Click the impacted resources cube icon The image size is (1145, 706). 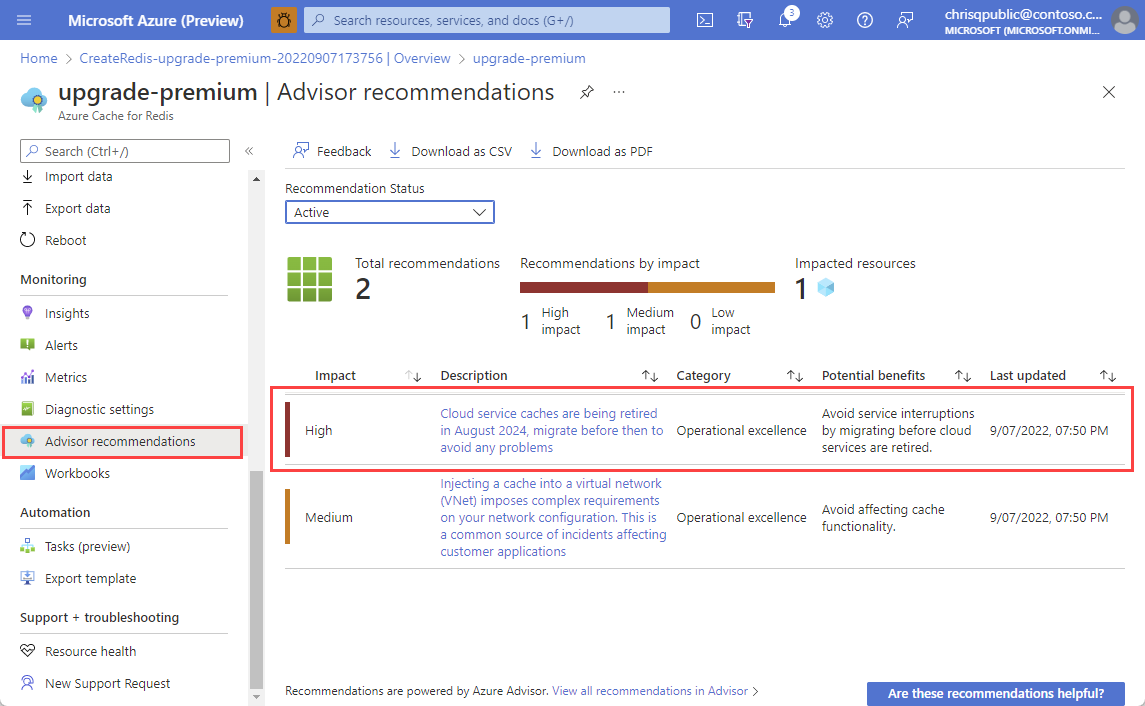tap(826, 288)
